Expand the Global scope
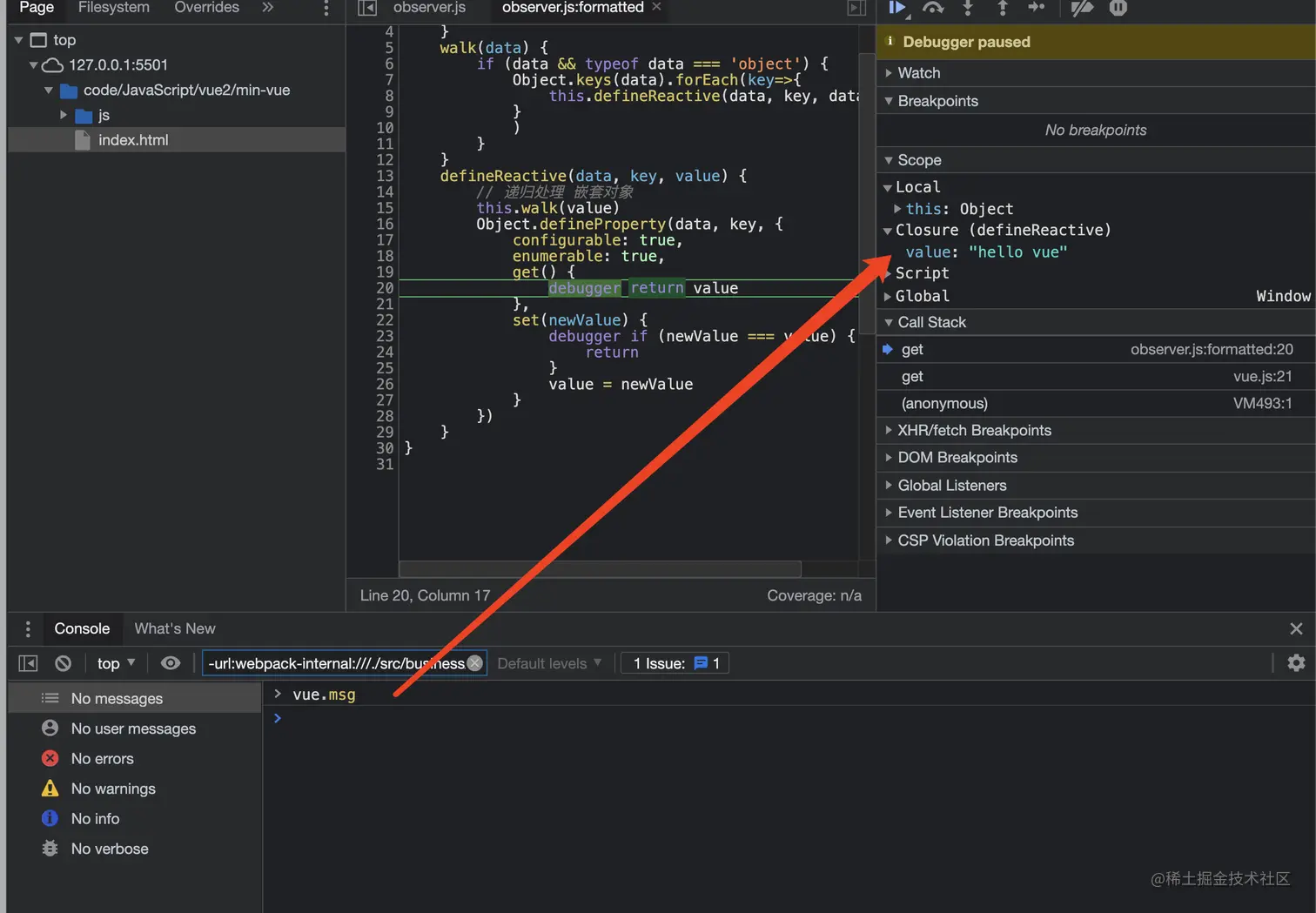Screen dimensions: 1316x913 coord(888,297)
